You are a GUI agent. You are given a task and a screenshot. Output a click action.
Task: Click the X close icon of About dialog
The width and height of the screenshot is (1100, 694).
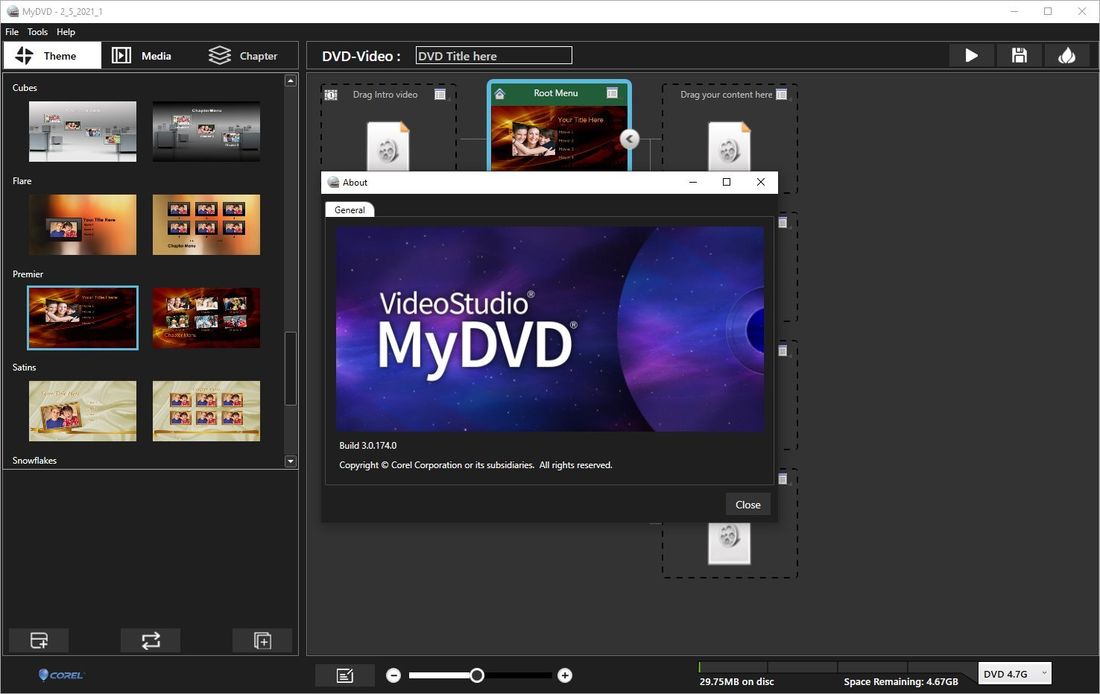click(760, 182)
